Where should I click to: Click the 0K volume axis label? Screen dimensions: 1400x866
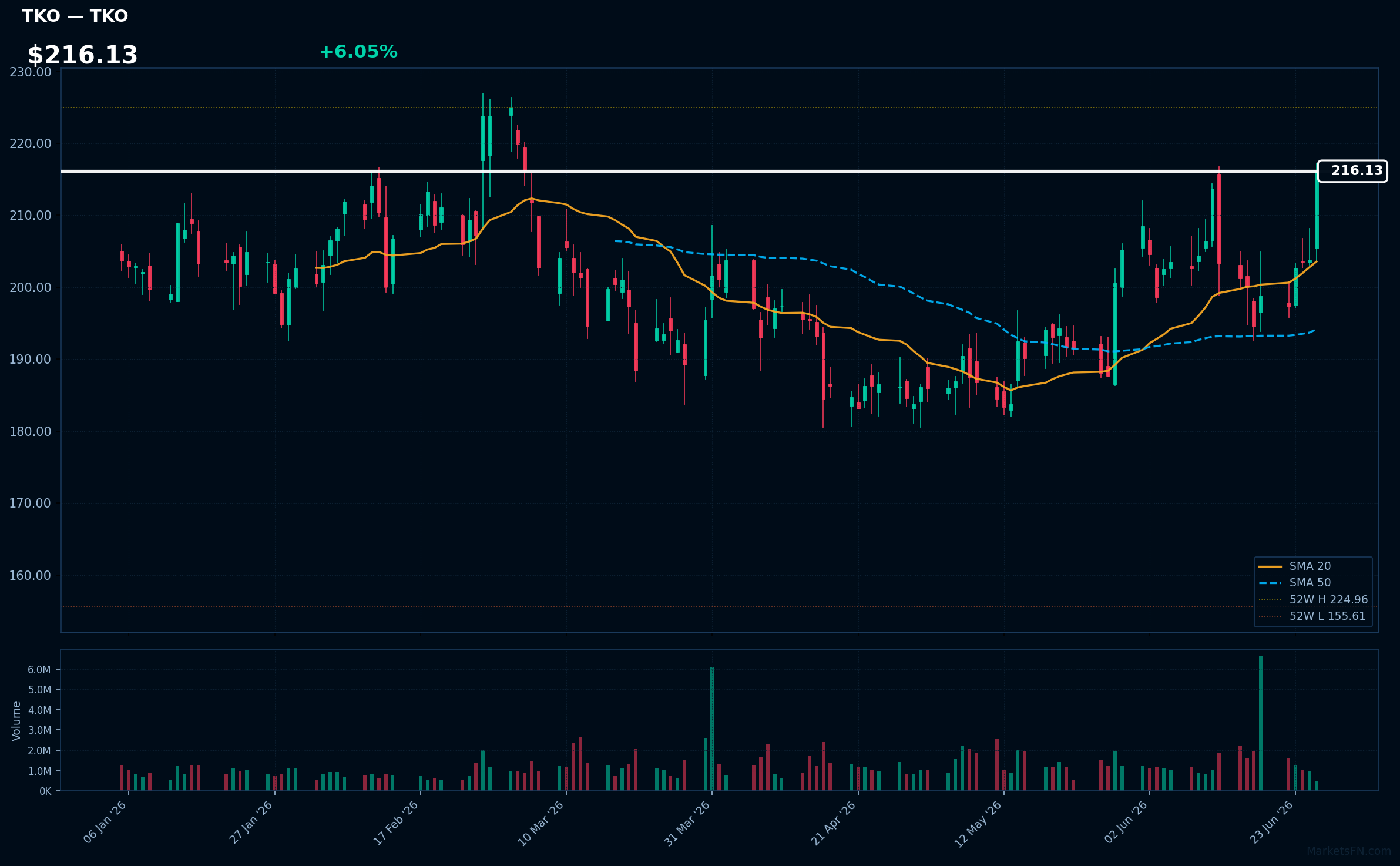click(x=45, y=791)
